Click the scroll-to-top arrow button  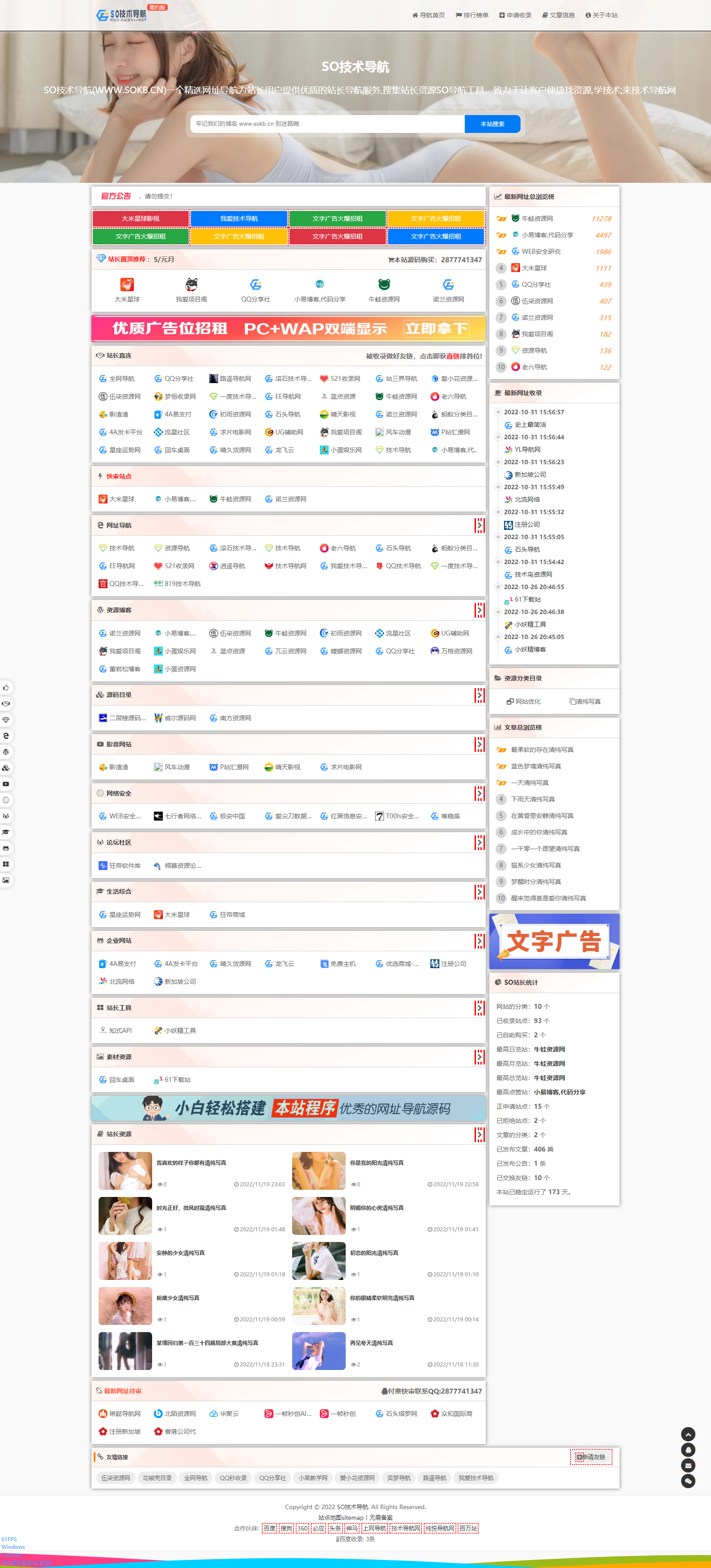(688, 1433)
